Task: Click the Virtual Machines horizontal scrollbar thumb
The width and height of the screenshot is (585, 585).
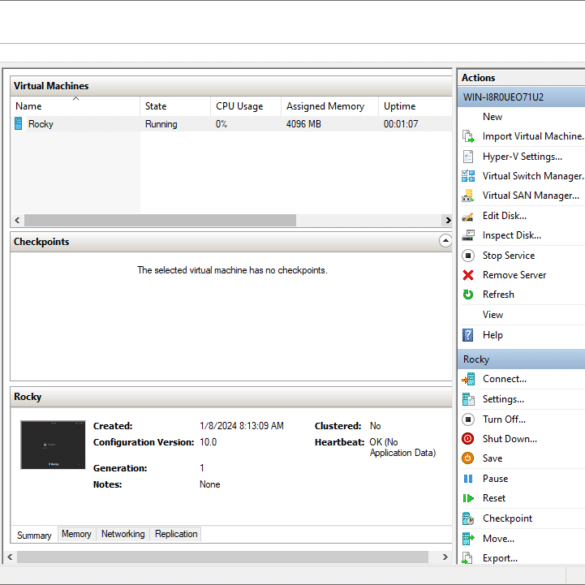Action: point(160,220)
